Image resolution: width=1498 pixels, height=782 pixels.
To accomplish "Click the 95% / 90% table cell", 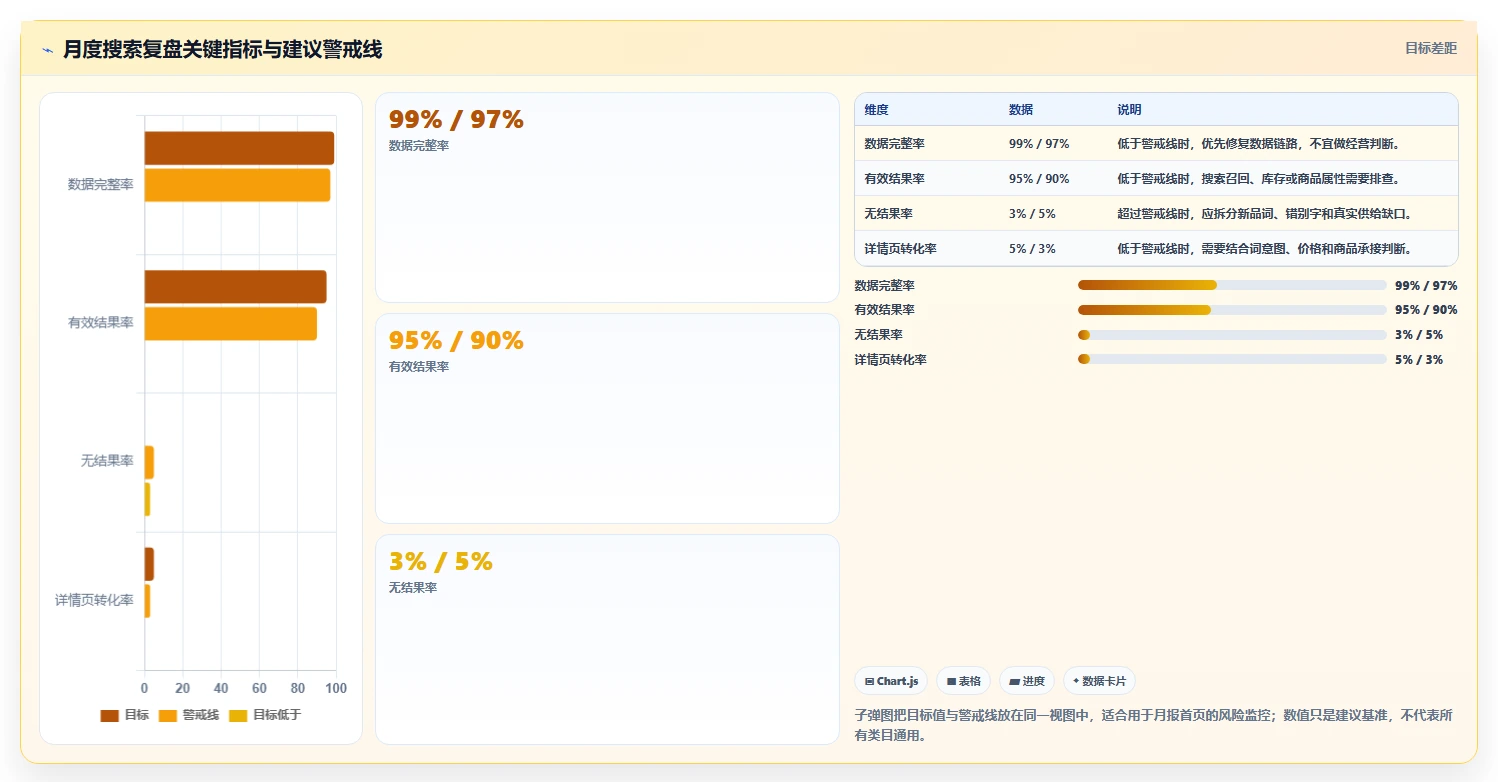I will 1039,179.
